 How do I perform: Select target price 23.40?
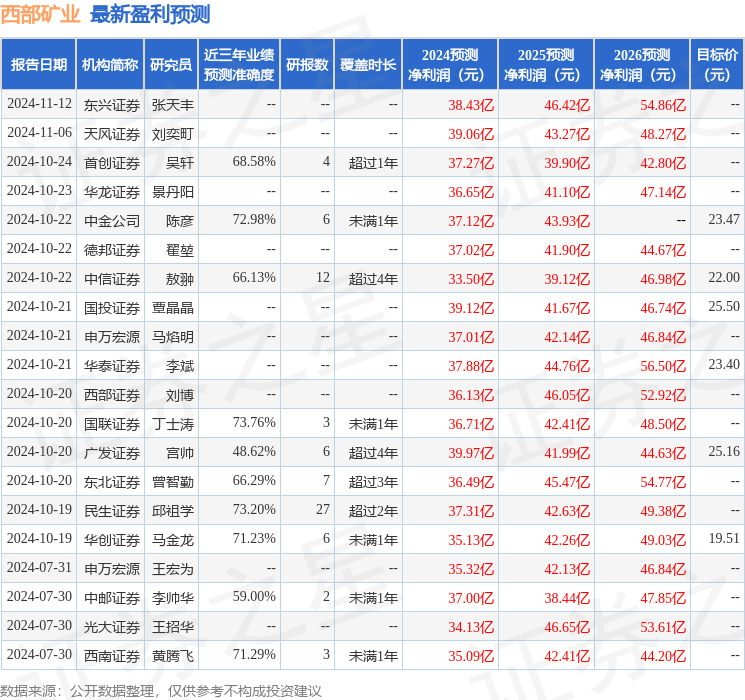click(x=724, y=364)
